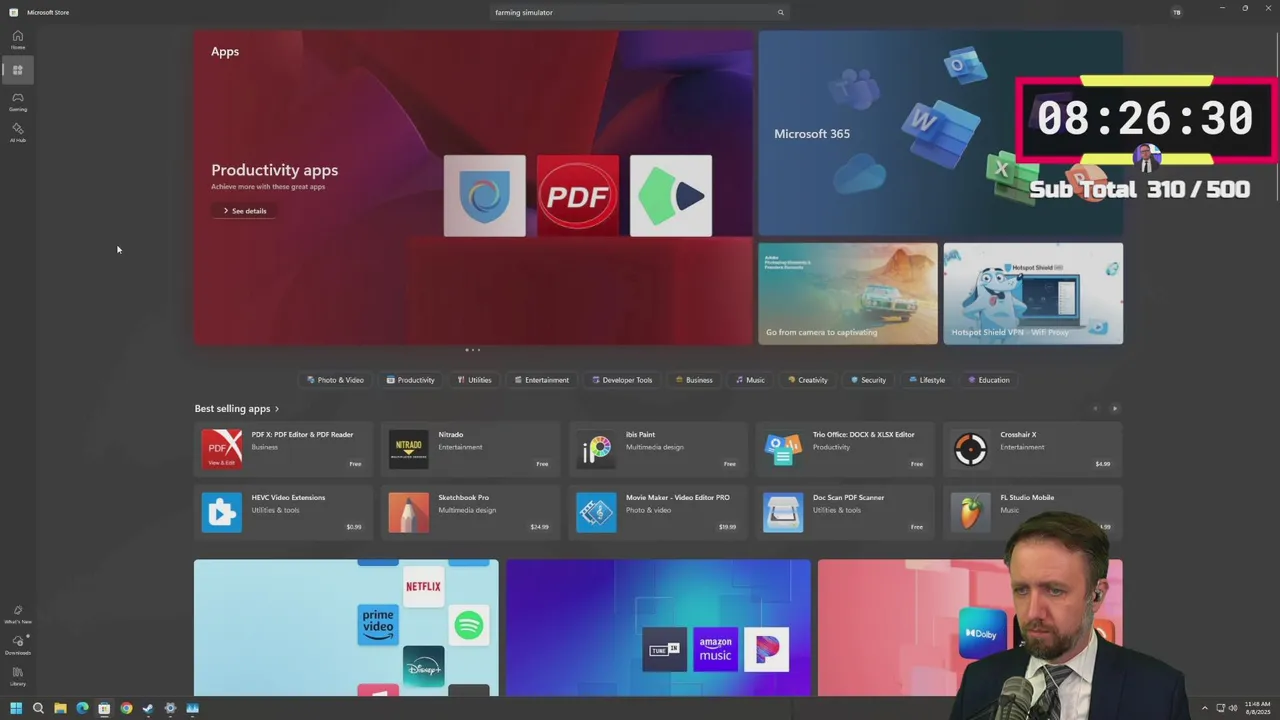Open the Home page in sidebar
Screen dimensions: 1280x720
pyautogui.click(x=18, y=39)
